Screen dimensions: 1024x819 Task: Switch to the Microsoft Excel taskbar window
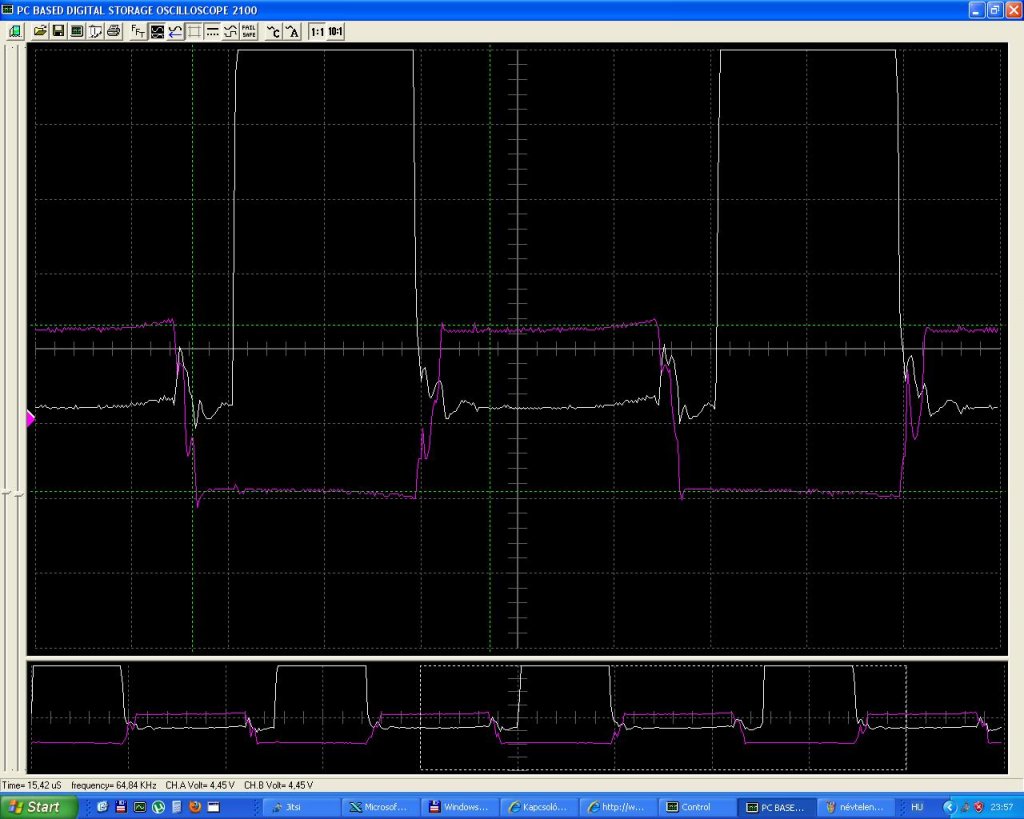coord(381,807)
